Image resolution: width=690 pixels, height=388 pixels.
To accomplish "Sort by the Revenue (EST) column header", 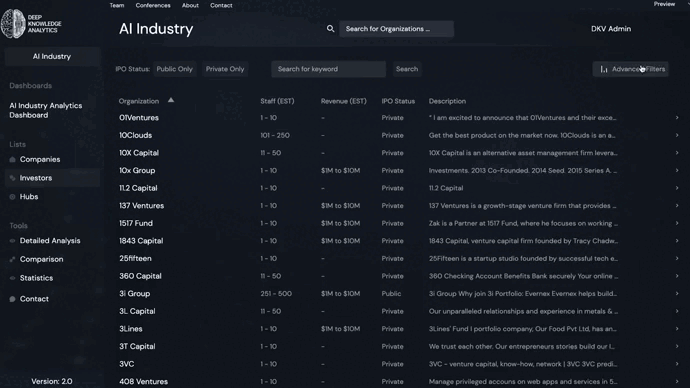I will (x=344, y=101).
